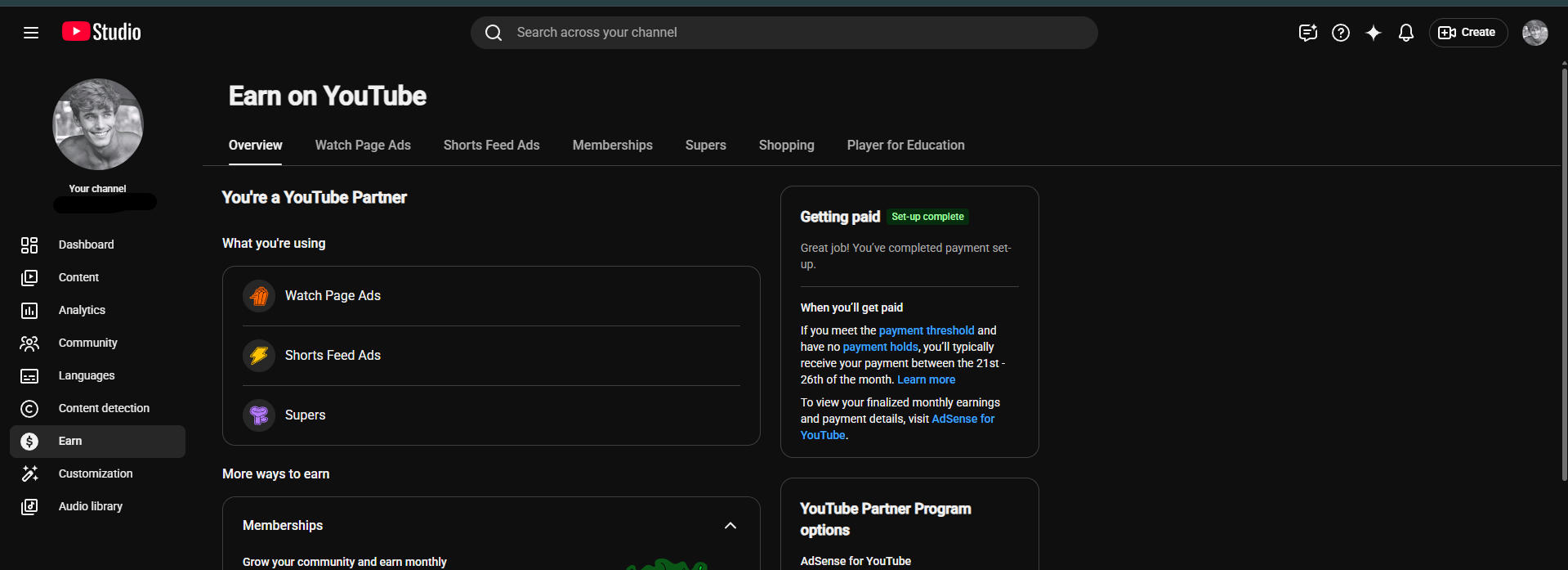This screenshot has height=570, width=1568.
Task: Click the YouTube Partner Program options heading
Action: coord(886,519)
